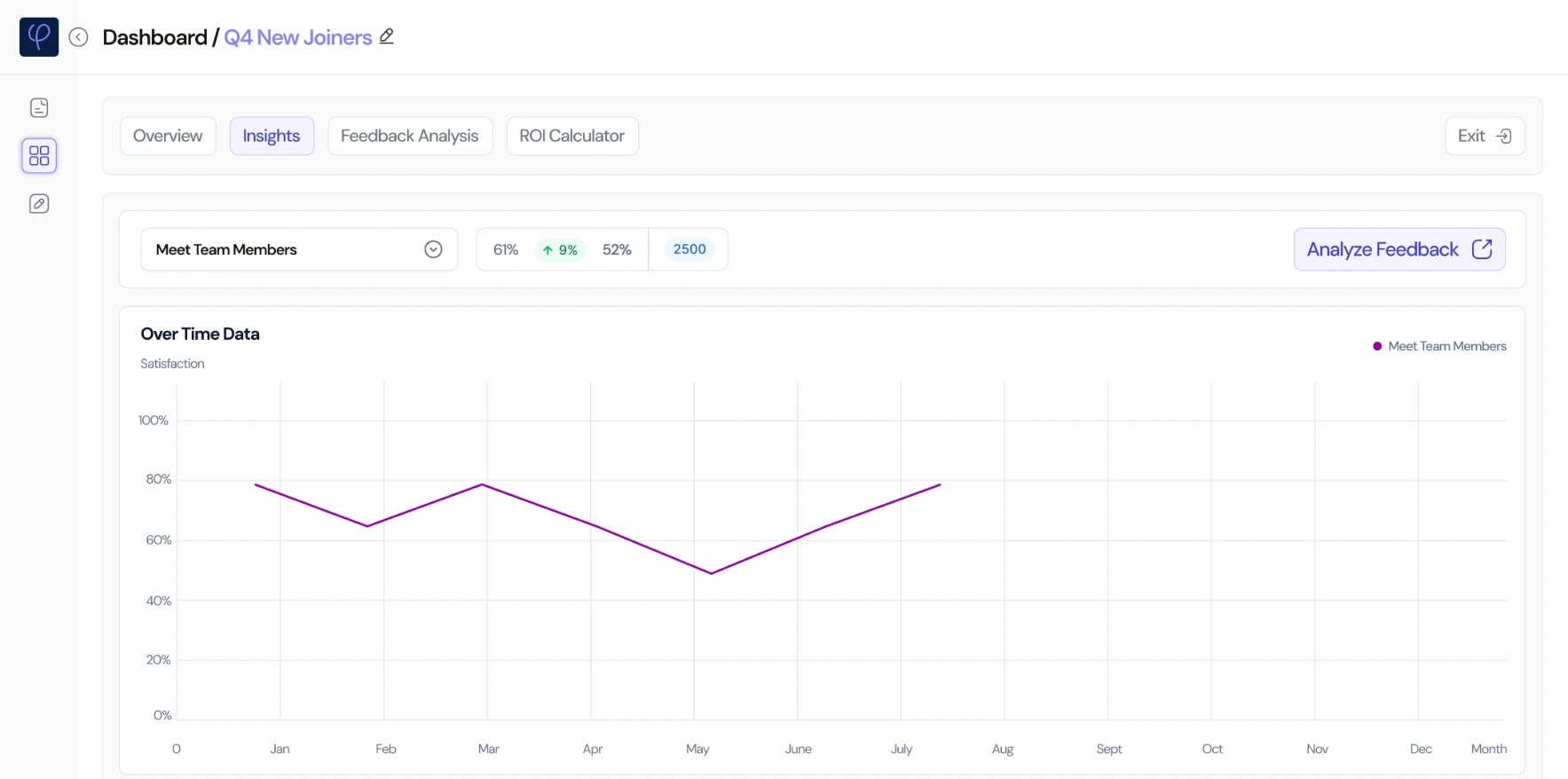1568x779 pixels.
Task: Click the Sept label on x-axis
Action: click(1109, 749)
